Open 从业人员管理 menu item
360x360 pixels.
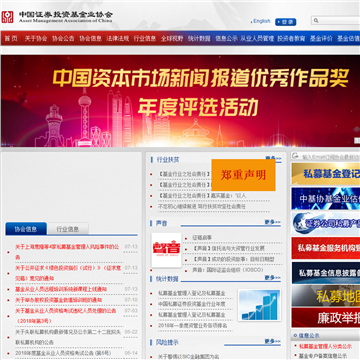point(257,38)
